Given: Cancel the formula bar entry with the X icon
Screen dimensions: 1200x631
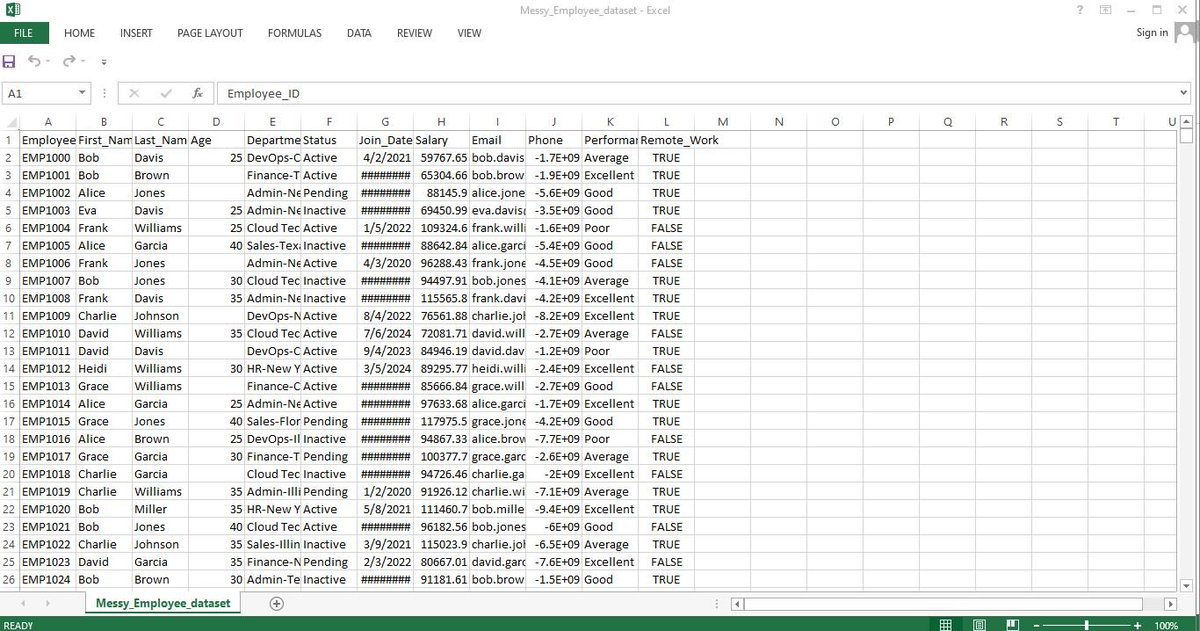Looking at the screenshot, I should [135, 93].
